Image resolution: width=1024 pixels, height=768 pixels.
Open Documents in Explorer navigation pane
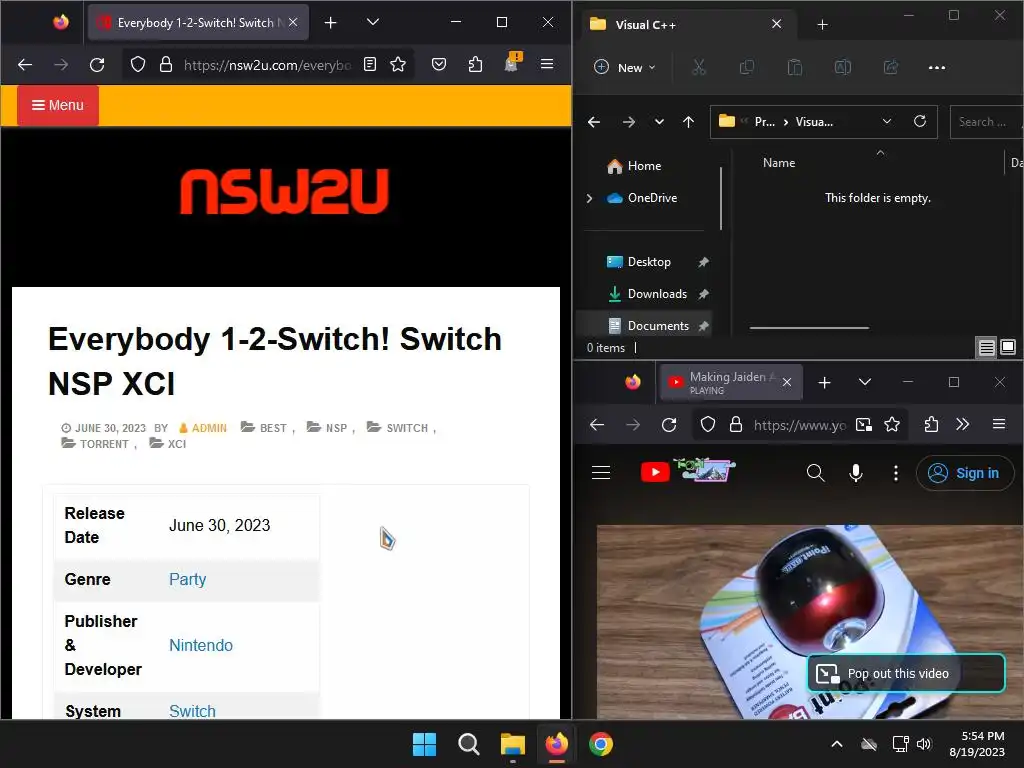coord(658,325)
